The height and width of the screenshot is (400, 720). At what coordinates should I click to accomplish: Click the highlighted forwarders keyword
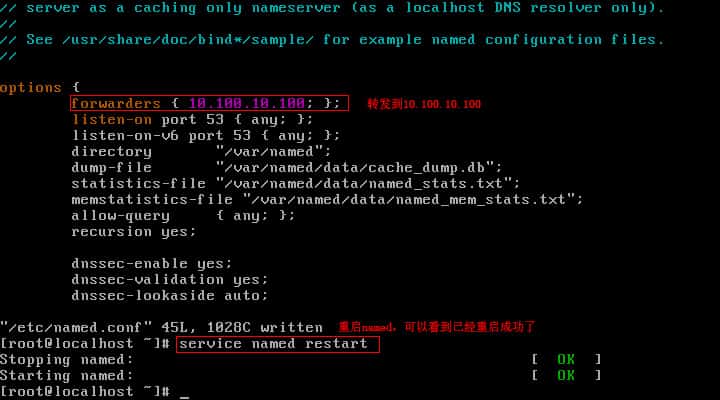coord(116,103)
